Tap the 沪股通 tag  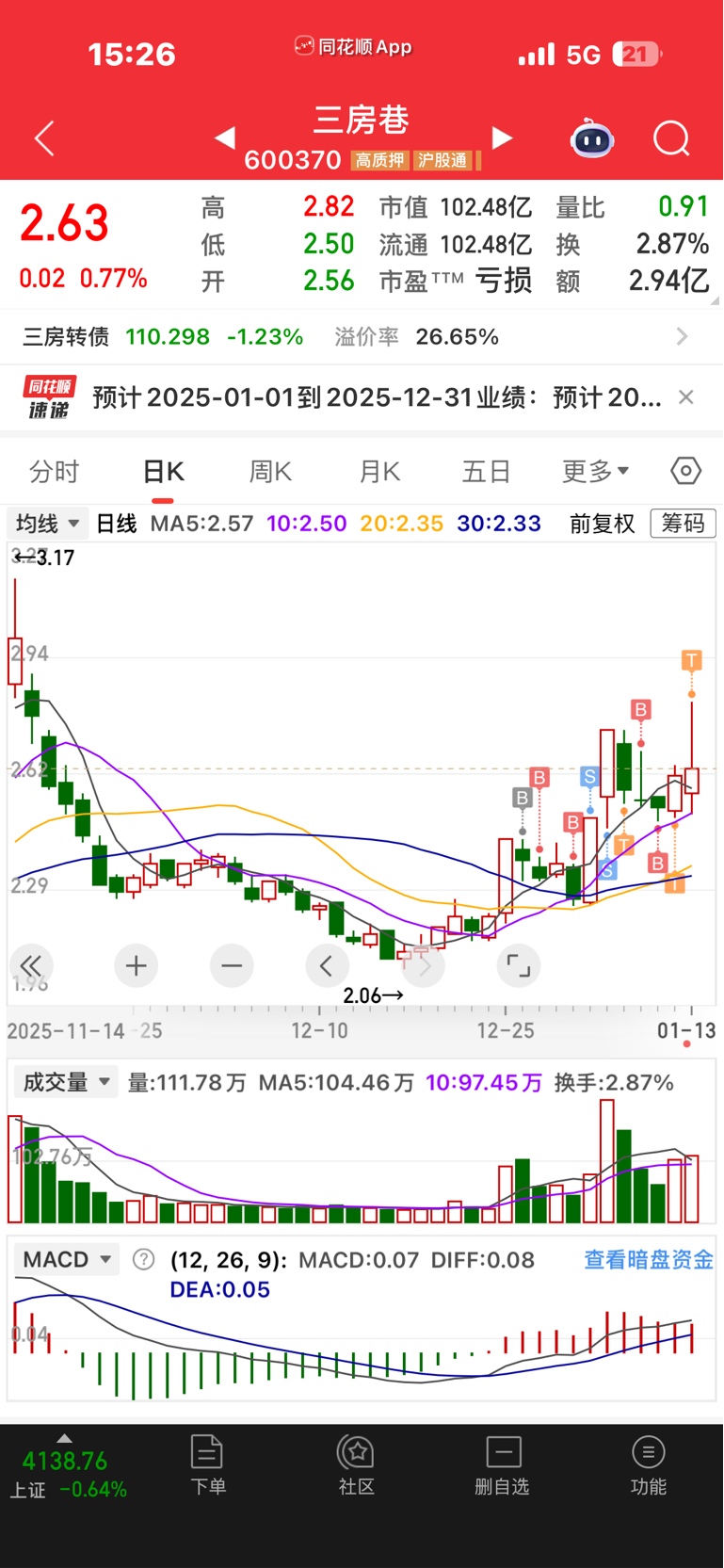pos(442,160)
